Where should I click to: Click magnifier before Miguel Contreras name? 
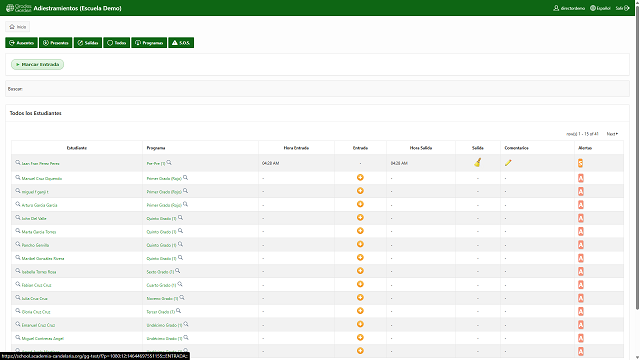18,338
